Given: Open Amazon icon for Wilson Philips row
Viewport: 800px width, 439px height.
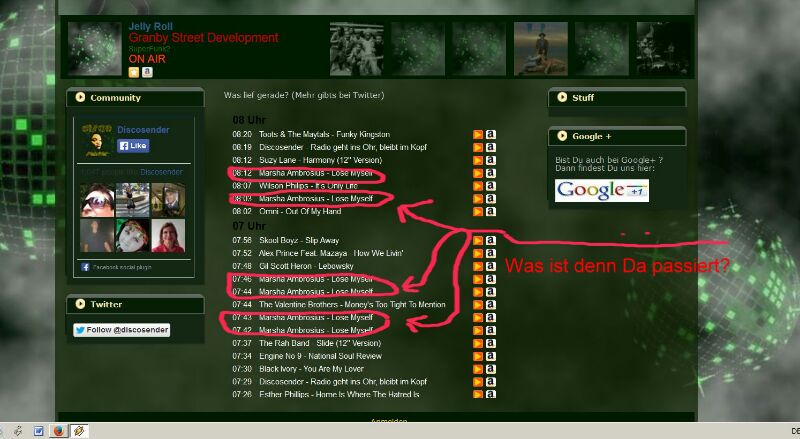Looking at the screenshot, I should (x=490, y=186).
